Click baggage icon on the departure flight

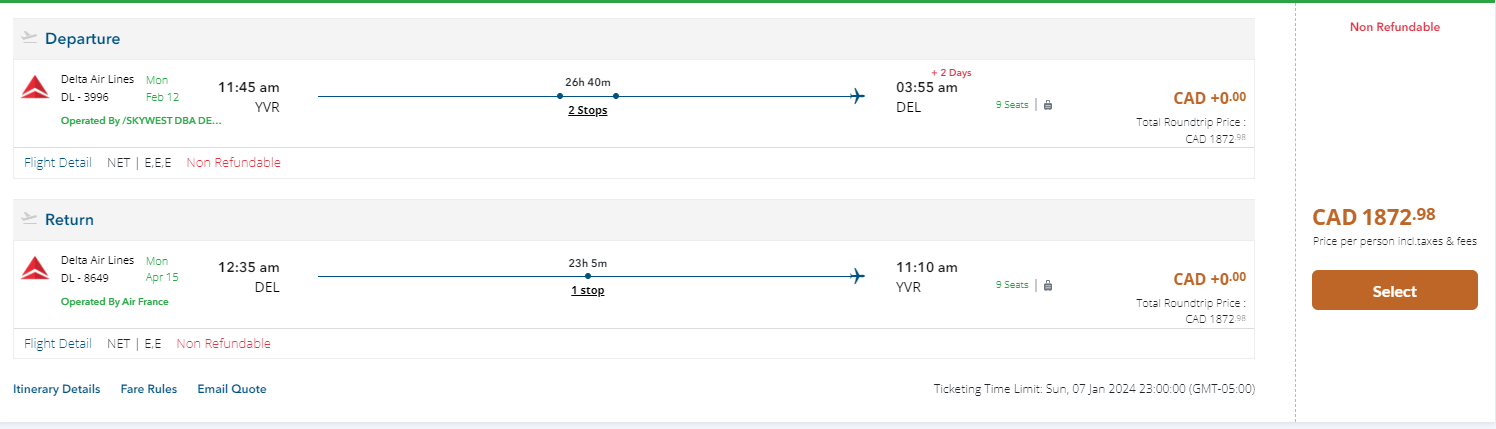[1048, 104]
